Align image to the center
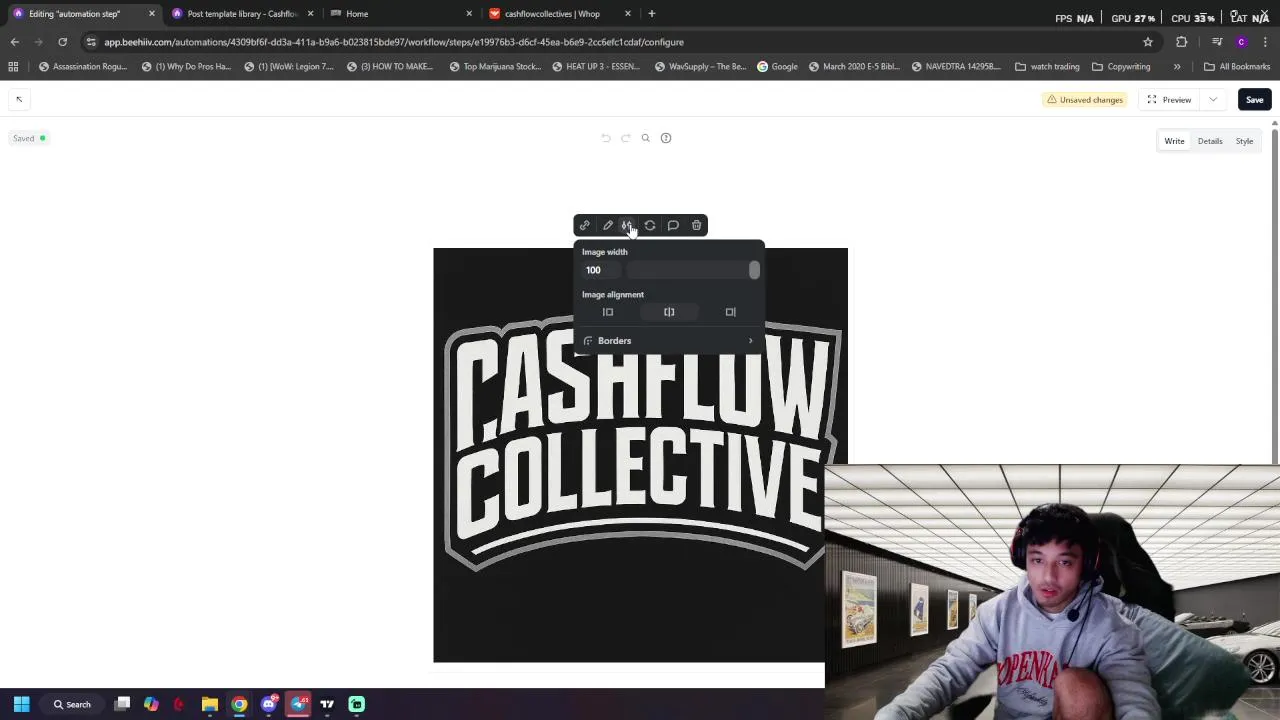Viewport: 1280px width, 720px height. point(669,312)
